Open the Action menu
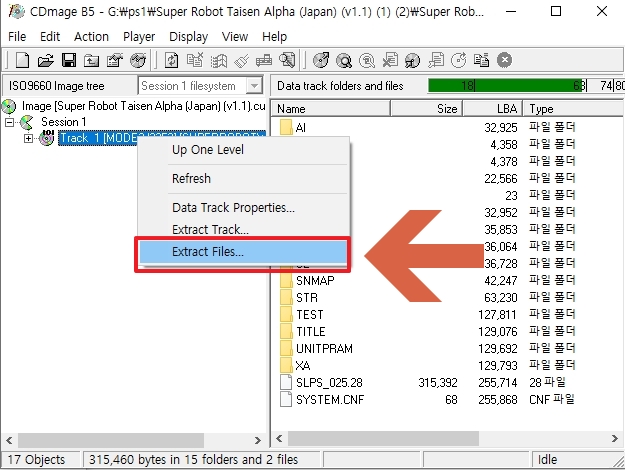 point(91,37)
